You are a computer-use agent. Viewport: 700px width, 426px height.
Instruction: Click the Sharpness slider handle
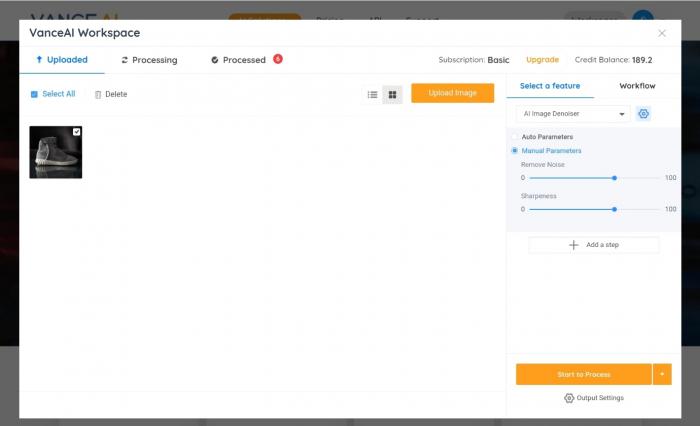614,209
